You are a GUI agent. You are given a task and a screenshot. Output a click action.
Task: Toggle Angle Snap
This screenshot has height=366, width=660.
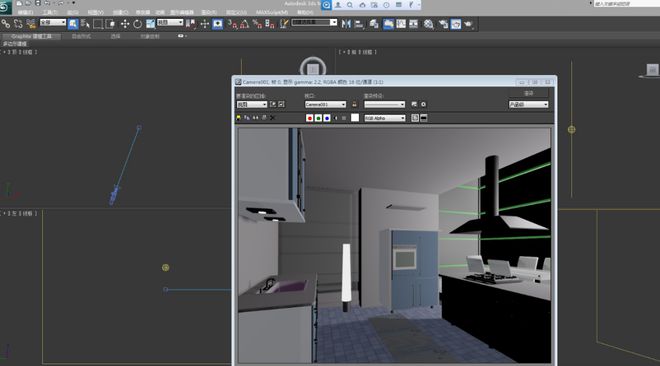point(245,24)
